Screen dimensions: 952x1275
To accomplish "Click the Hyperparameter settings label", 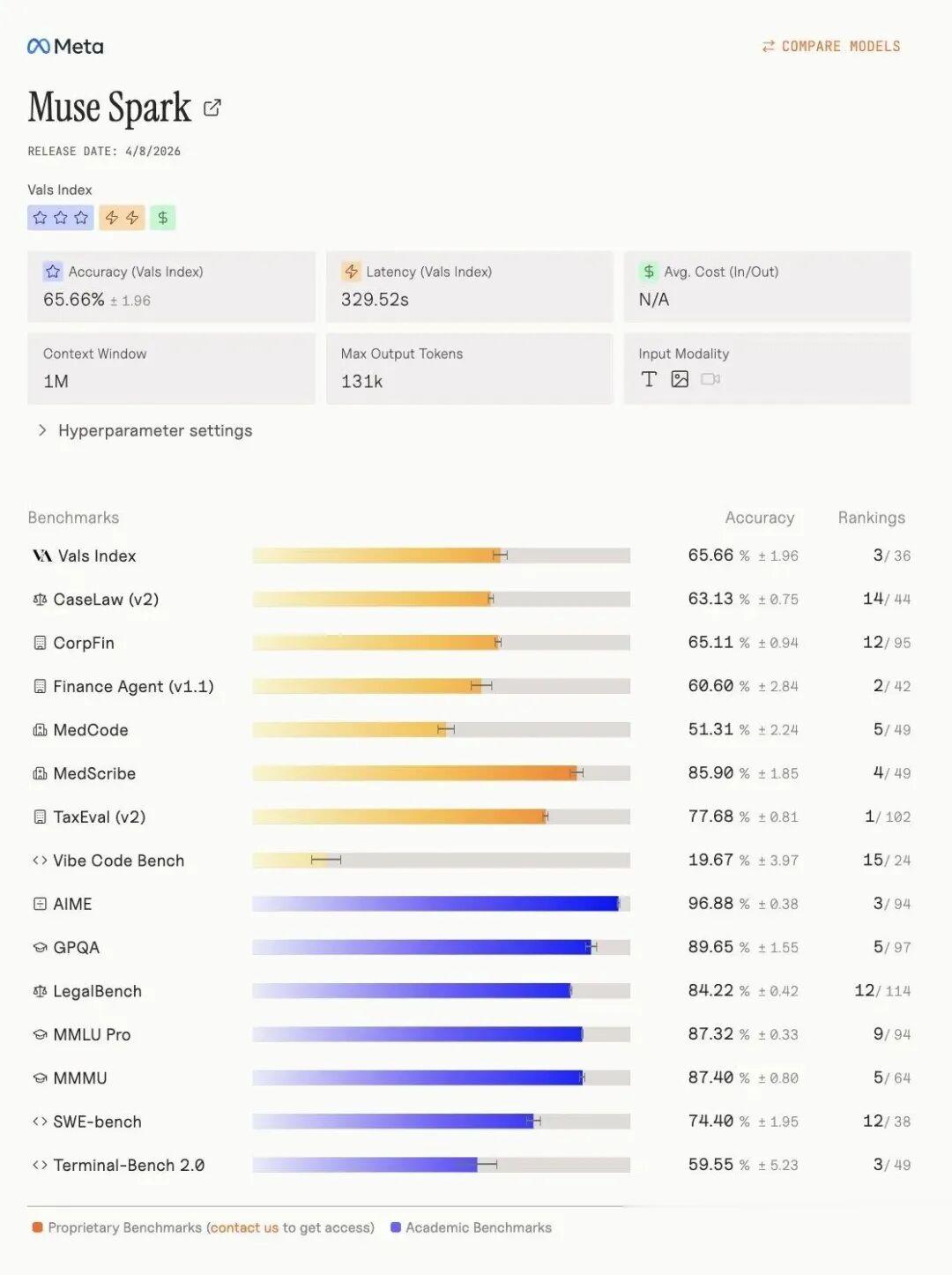I will pyautogui.click(x=155, y=430).
